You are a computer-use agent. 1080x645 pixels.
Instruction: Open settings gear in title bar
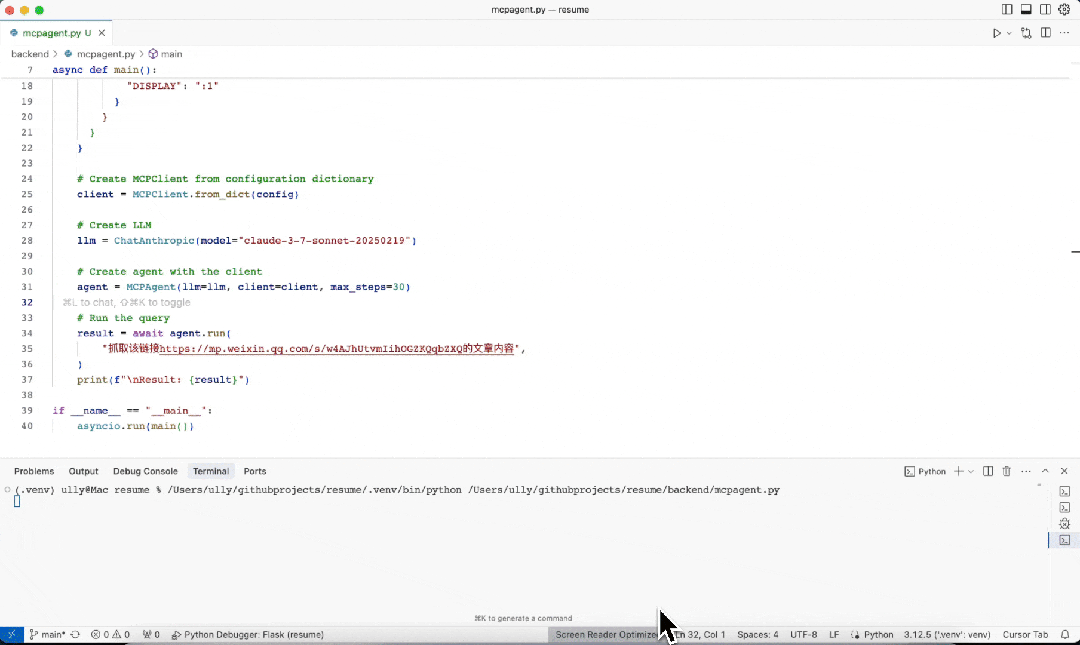click(x=1064, y=9)
